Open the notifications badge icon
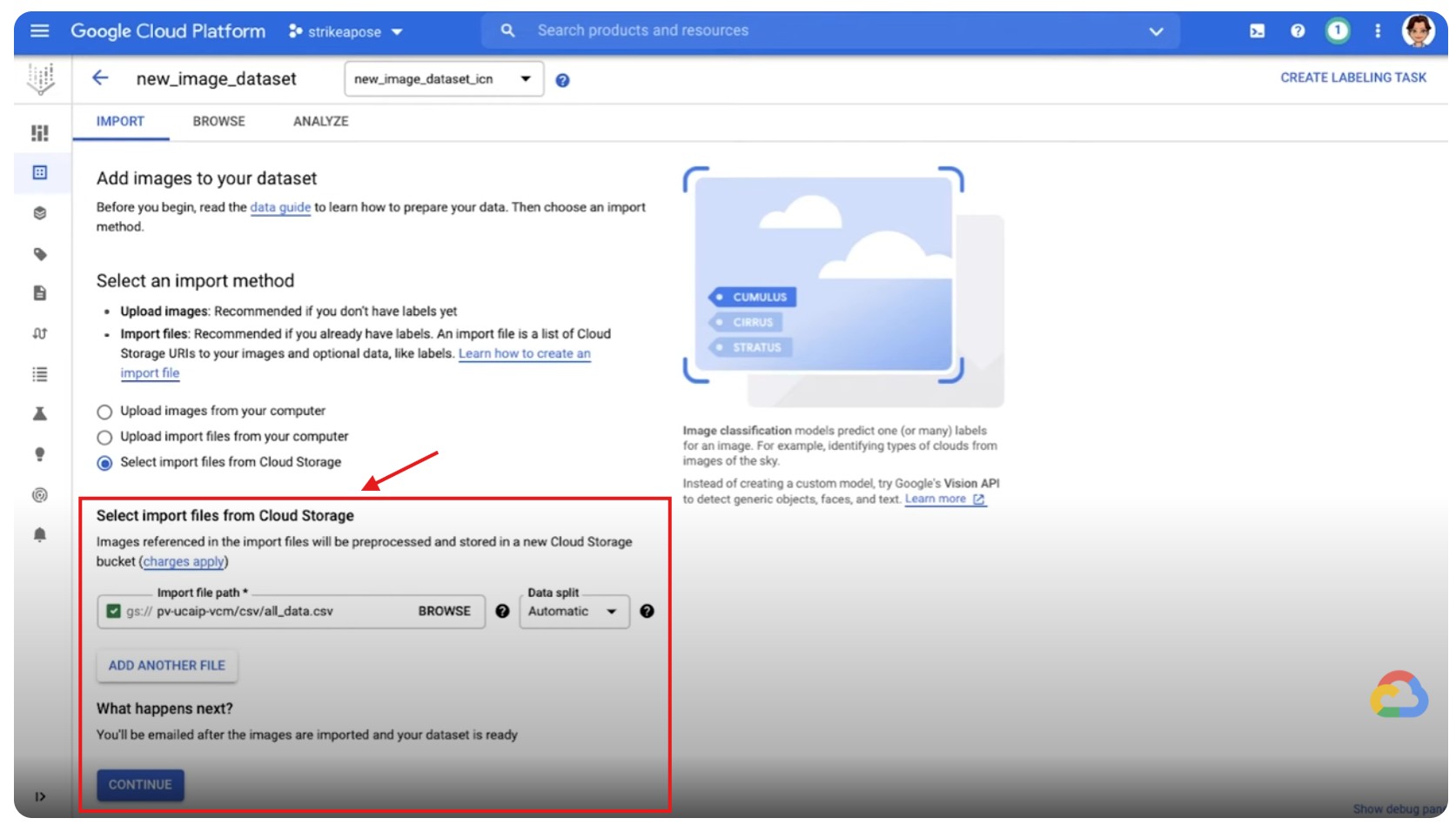Image resolution: width=1456 pixels, height=825 pixels. point(1337,31)
